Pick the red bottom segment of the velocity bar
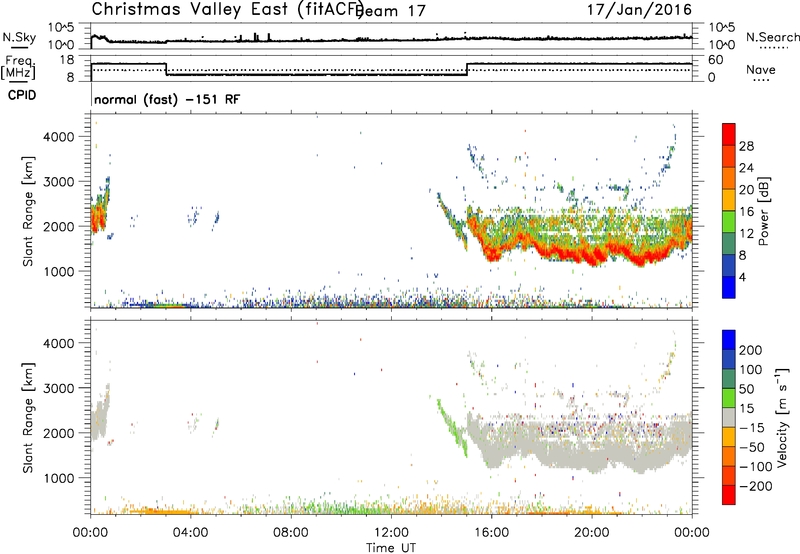 pyautogui.click(x=729, y=495)
